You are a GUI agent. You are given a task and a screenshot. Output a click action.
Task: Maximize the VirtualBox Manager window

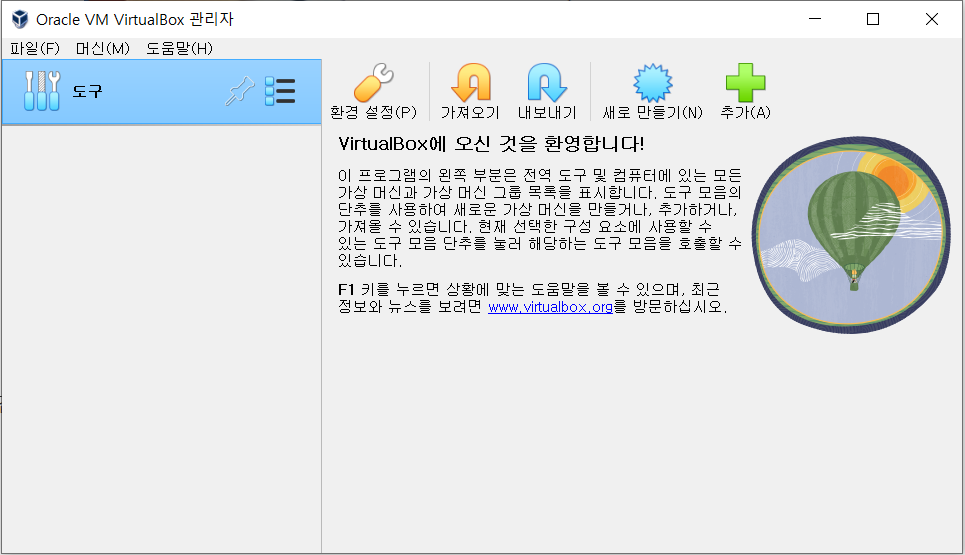(x=873, y=19)
